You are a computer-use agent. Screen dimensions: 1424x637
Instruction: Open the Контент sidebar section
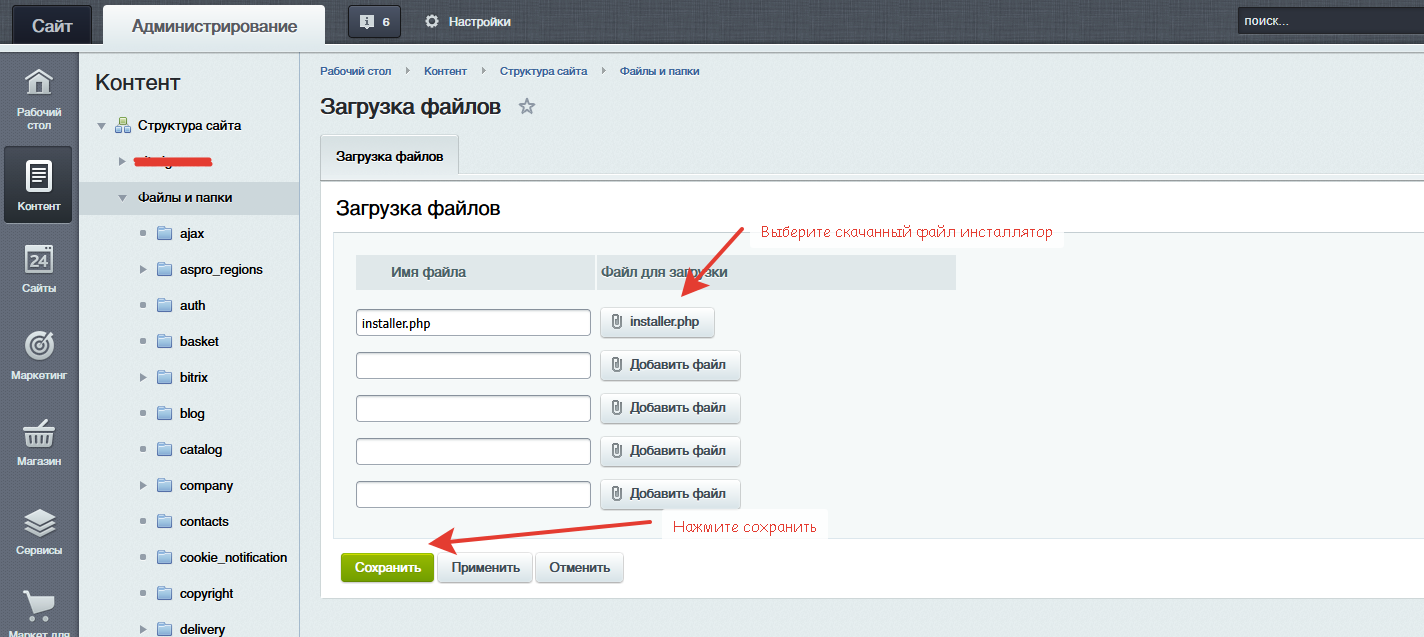(39, 185)
